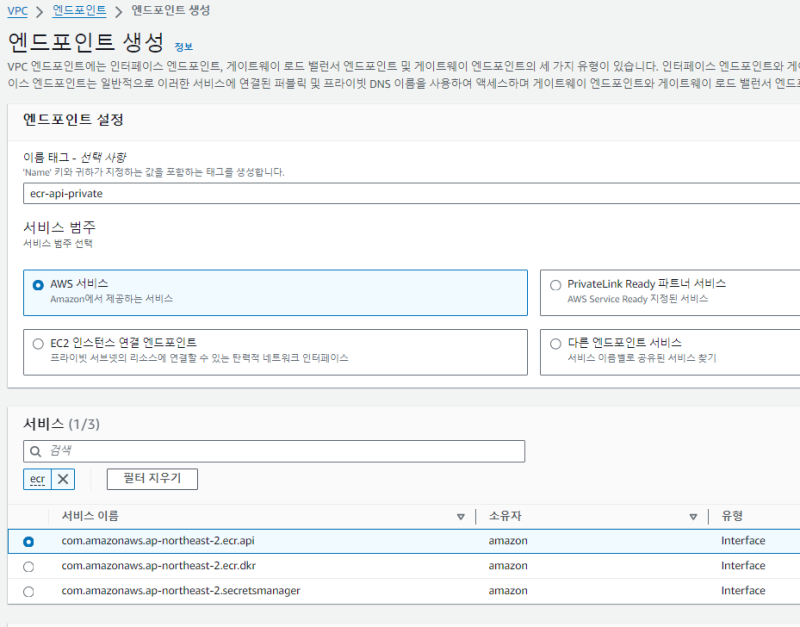Viewport: 800px width, 627px height.
Task: Click the ecr filter token
Action: click(x=38, y=479)
